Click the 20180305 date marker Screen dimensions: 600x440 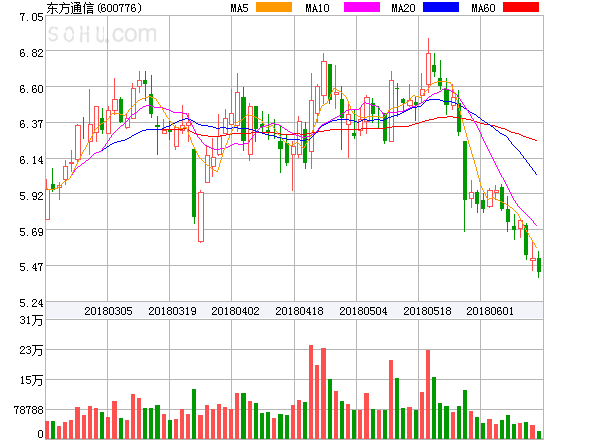point(108,311)
